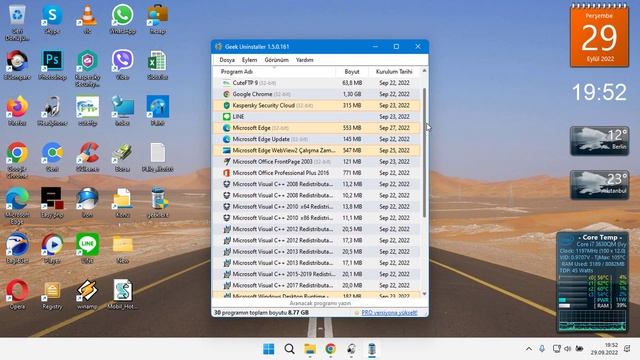The width and height of the screenshot is (640, 360).
Task: Select the CuteFTP 9 row
Action: point(317,83)
